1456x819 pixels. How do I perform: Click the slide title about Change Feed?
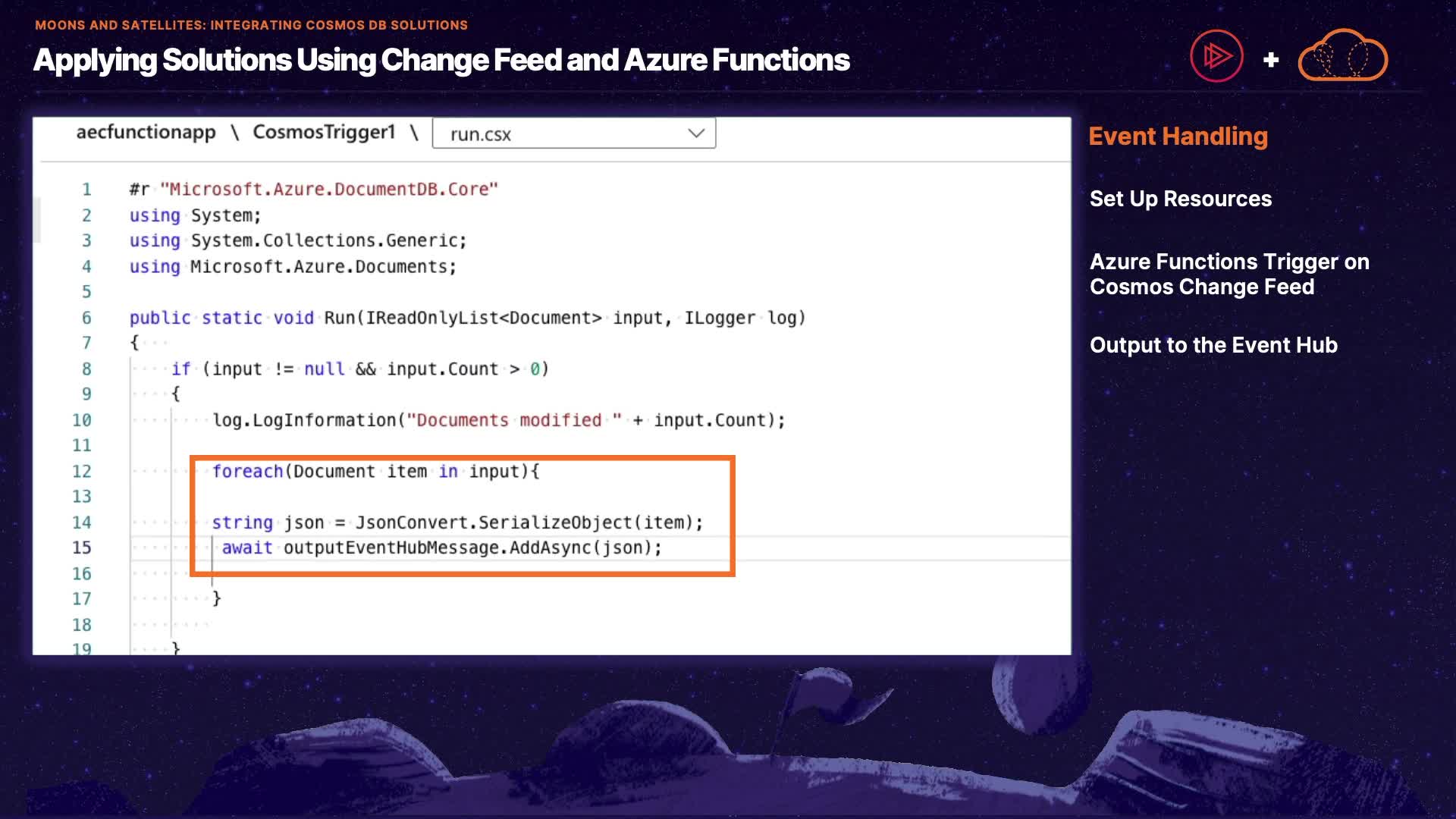point(441,61)
